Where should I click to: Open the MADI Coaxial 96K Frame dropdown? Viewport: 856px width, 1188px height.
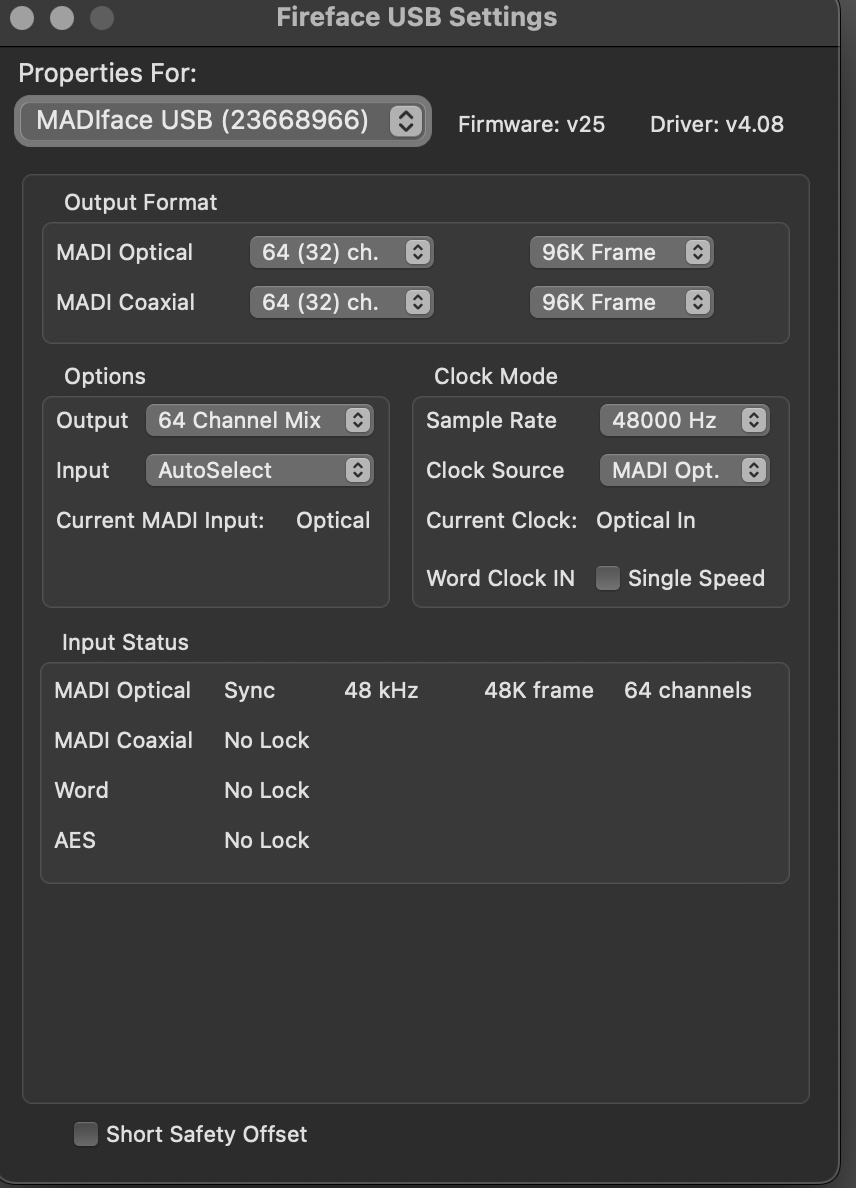click(x=621, y=302)
